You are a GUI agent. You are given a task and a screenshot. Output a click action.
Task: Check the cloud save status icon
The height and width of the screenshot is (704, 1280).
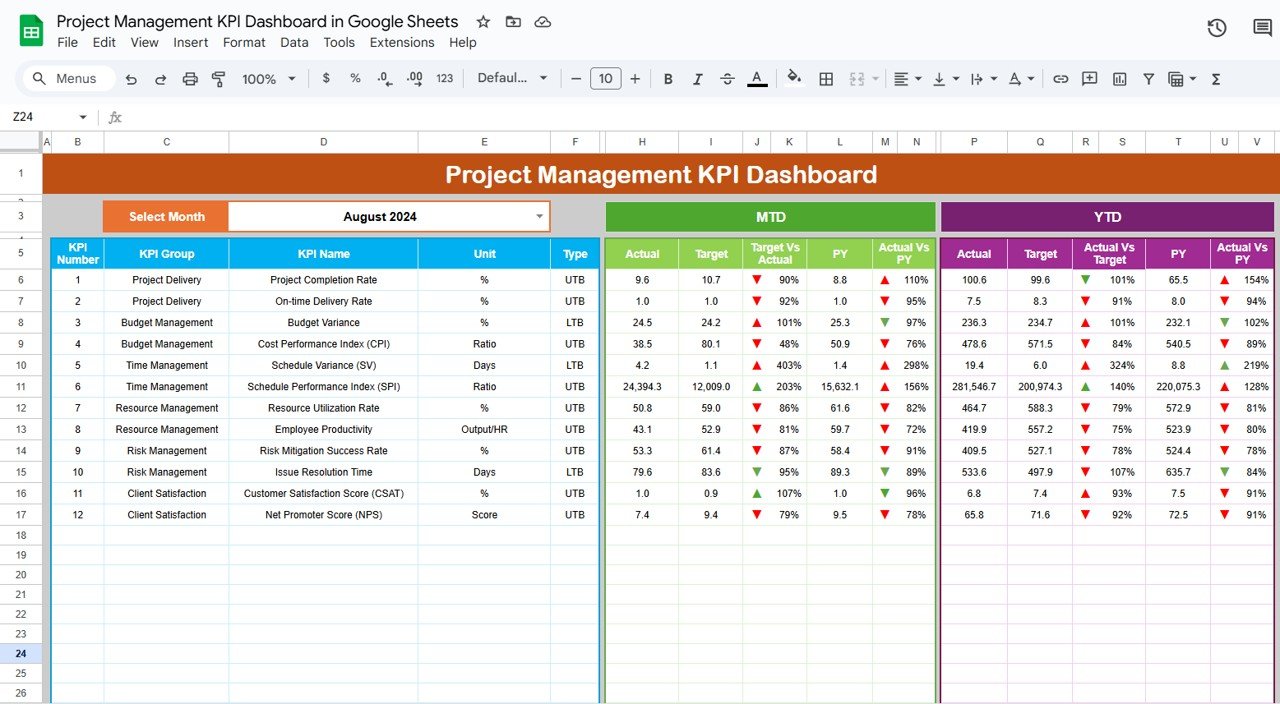[543, 22]
